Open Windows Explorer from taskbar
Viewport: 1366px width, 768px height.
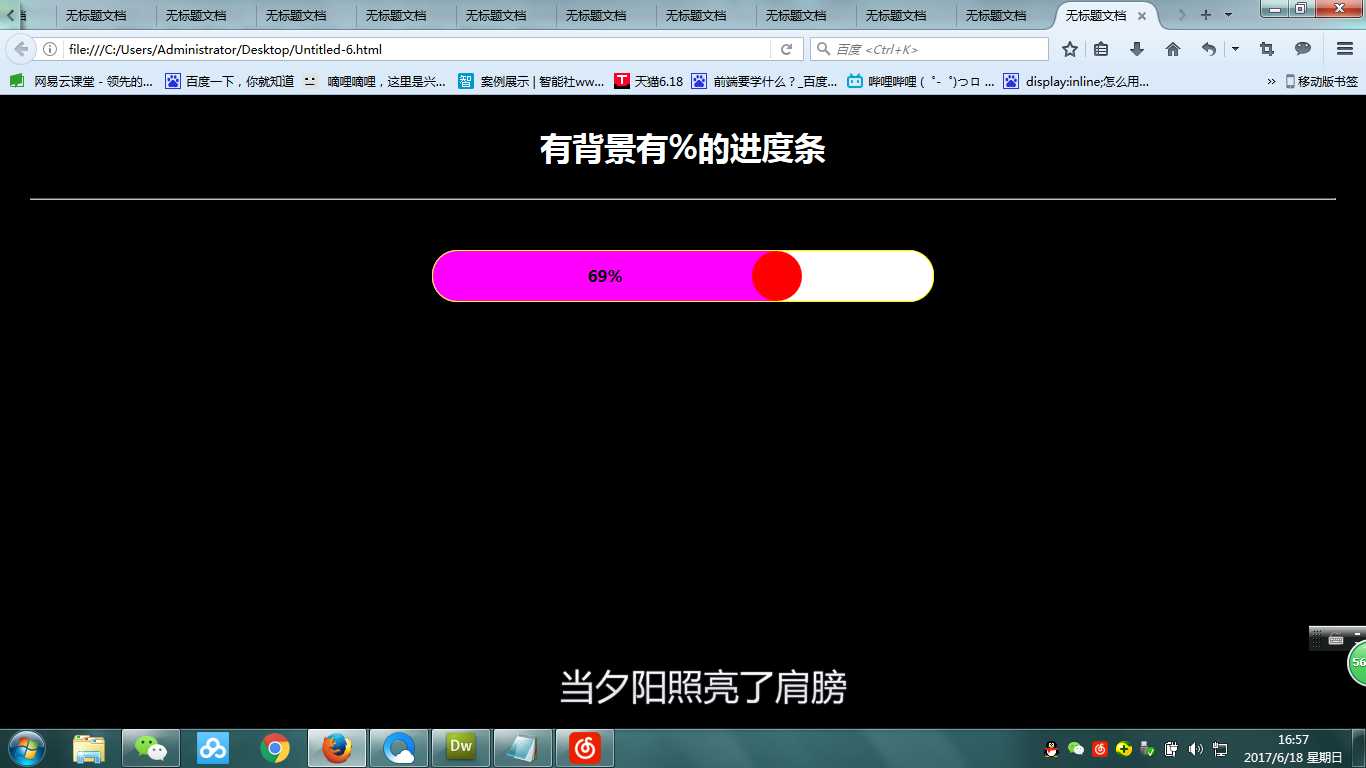pos(89,748)
